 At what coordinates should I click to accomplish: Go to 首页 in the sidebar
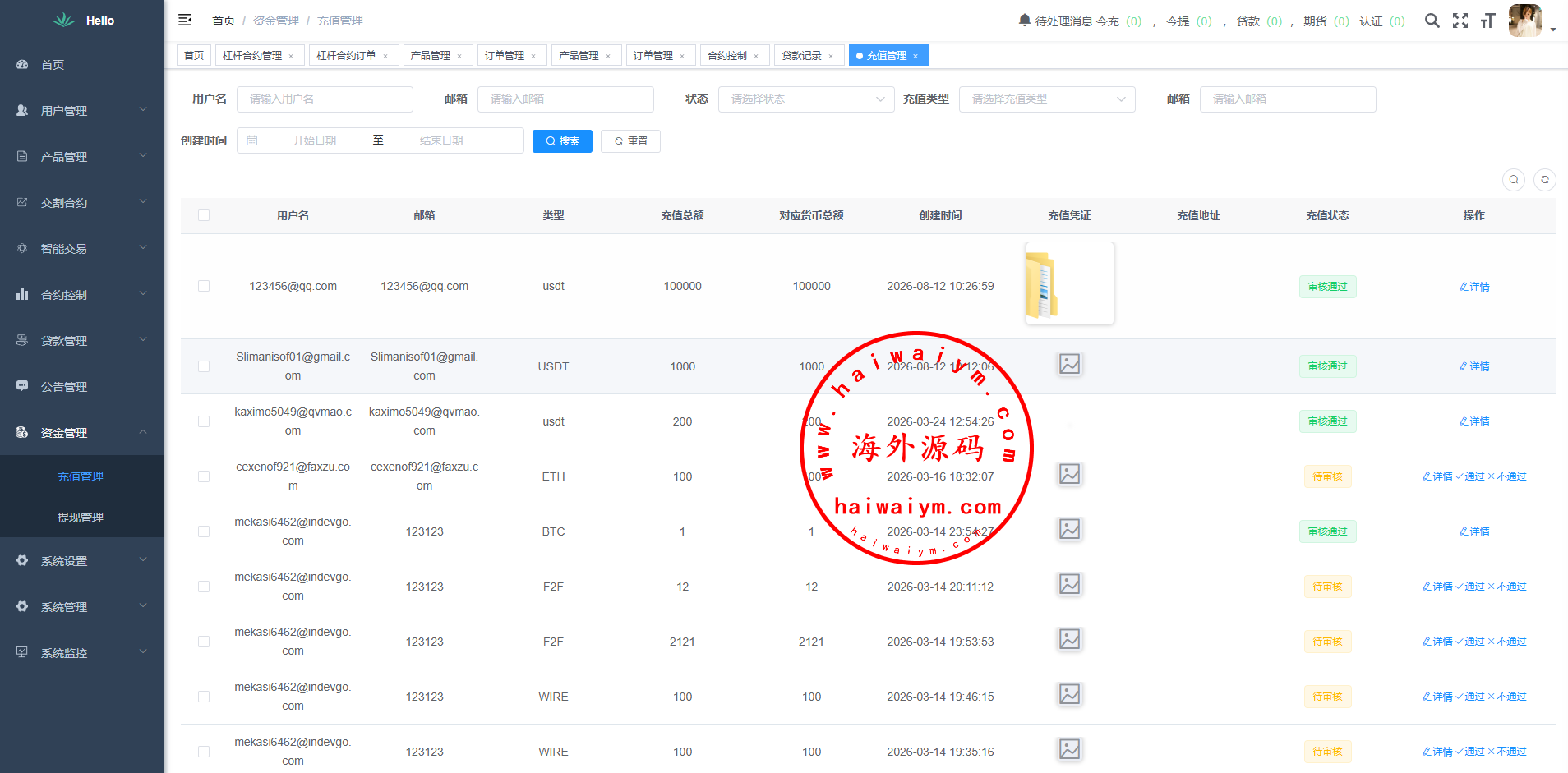[82, 65]
